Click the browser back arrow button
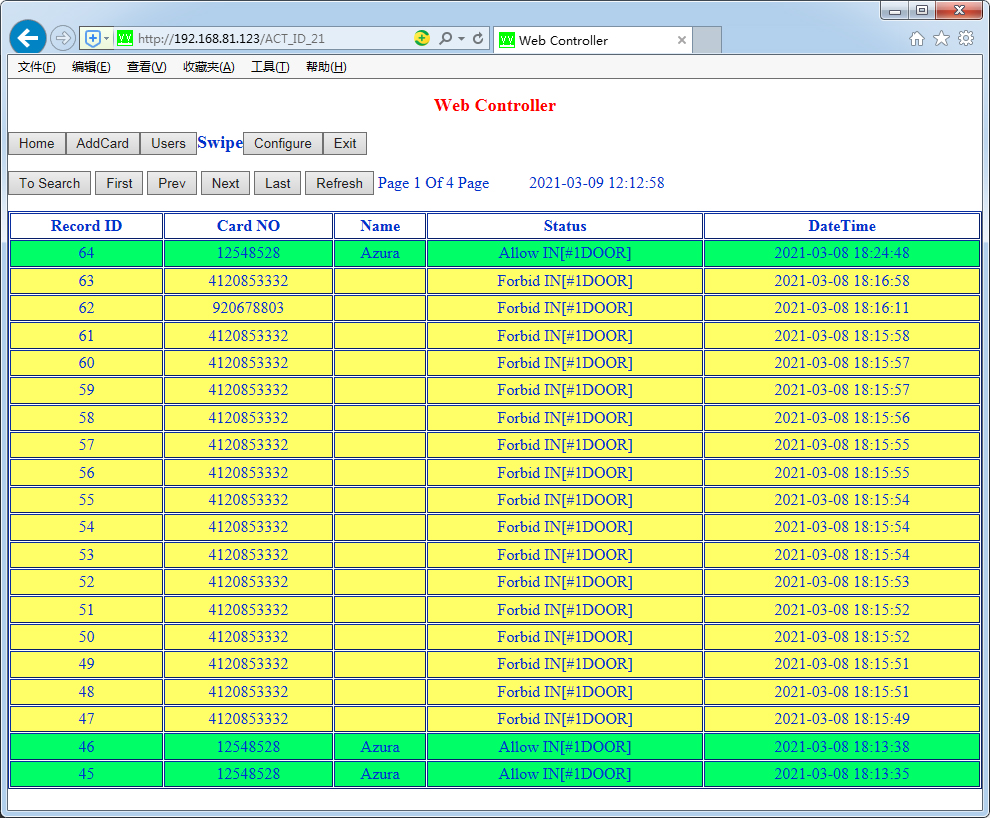 28,38
